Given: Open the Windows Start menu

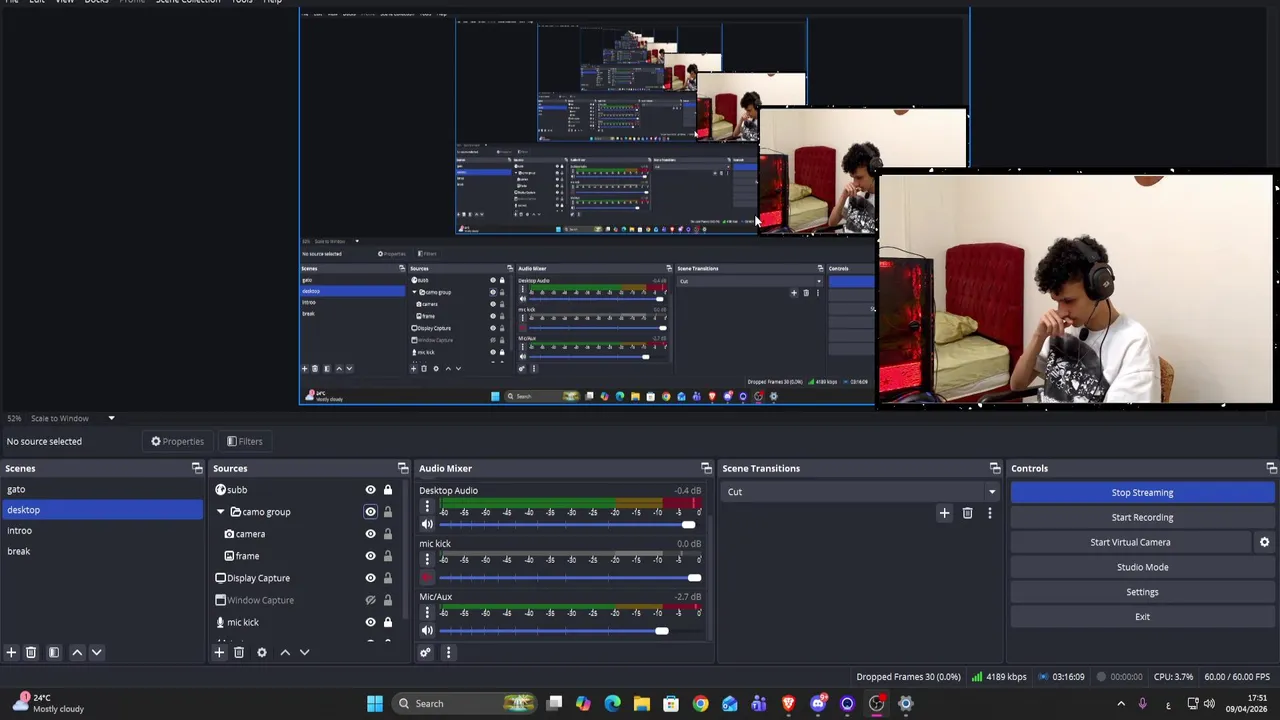Looking at the screenshot, I should coord(374,703).
